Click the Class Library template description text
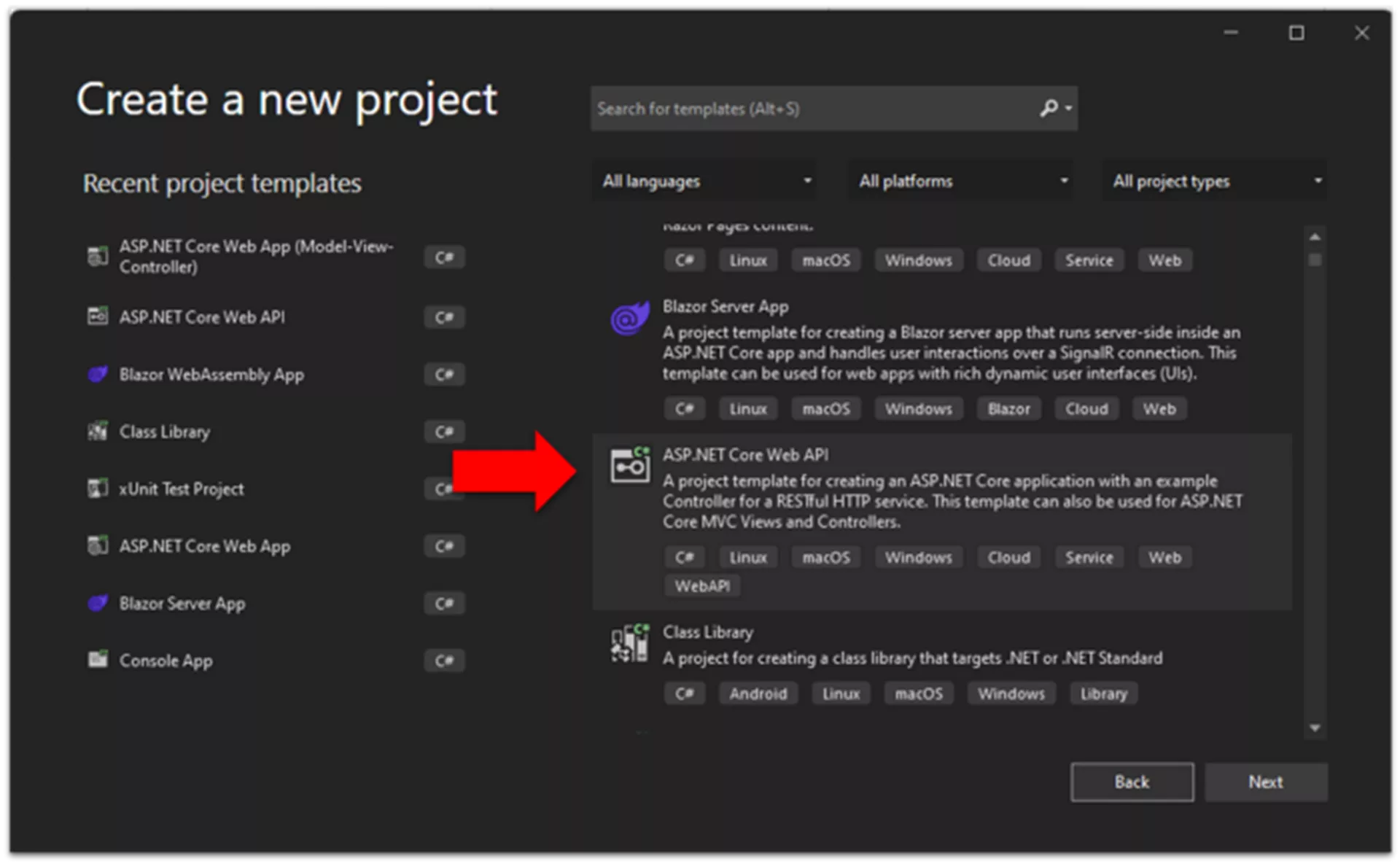The height and width of the screenshot is (864, 1400). [912, 658]
